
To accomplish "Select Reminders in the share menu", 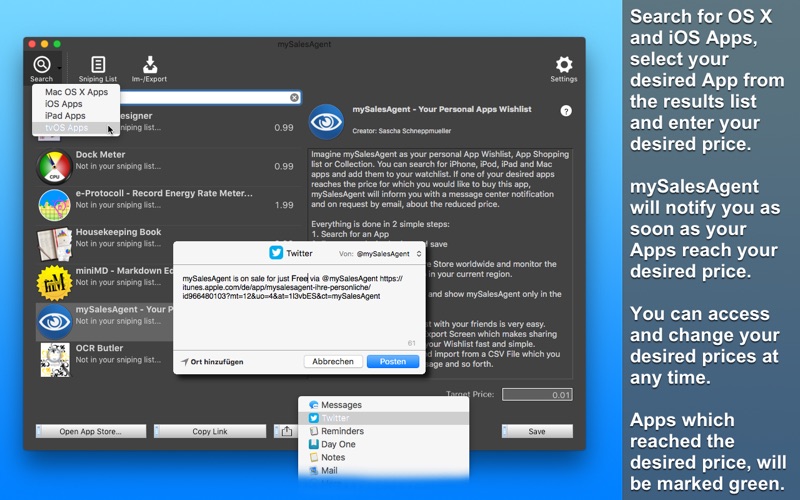I will [383, 431].
